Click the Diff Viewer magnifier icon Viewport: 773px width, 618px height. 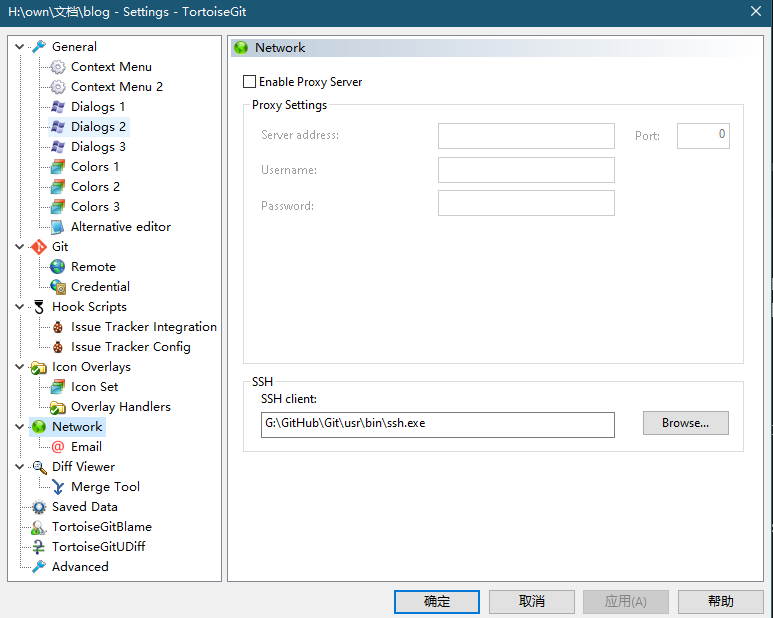pyautogui.click(x=39, y=467)
